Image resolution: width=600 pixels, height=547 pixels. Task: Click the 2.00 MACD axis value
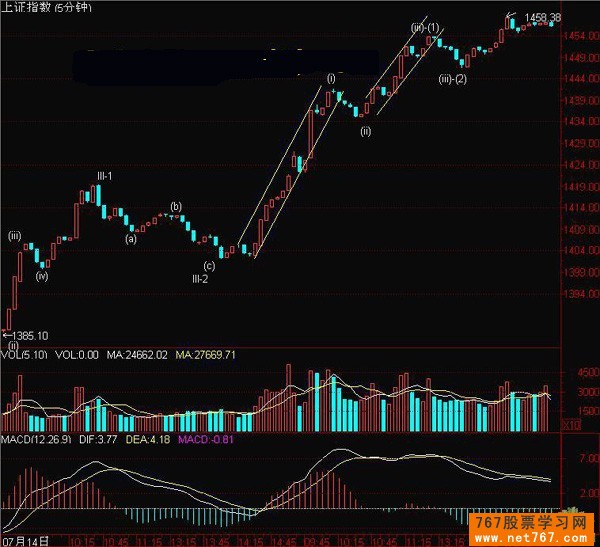point(589,493)
